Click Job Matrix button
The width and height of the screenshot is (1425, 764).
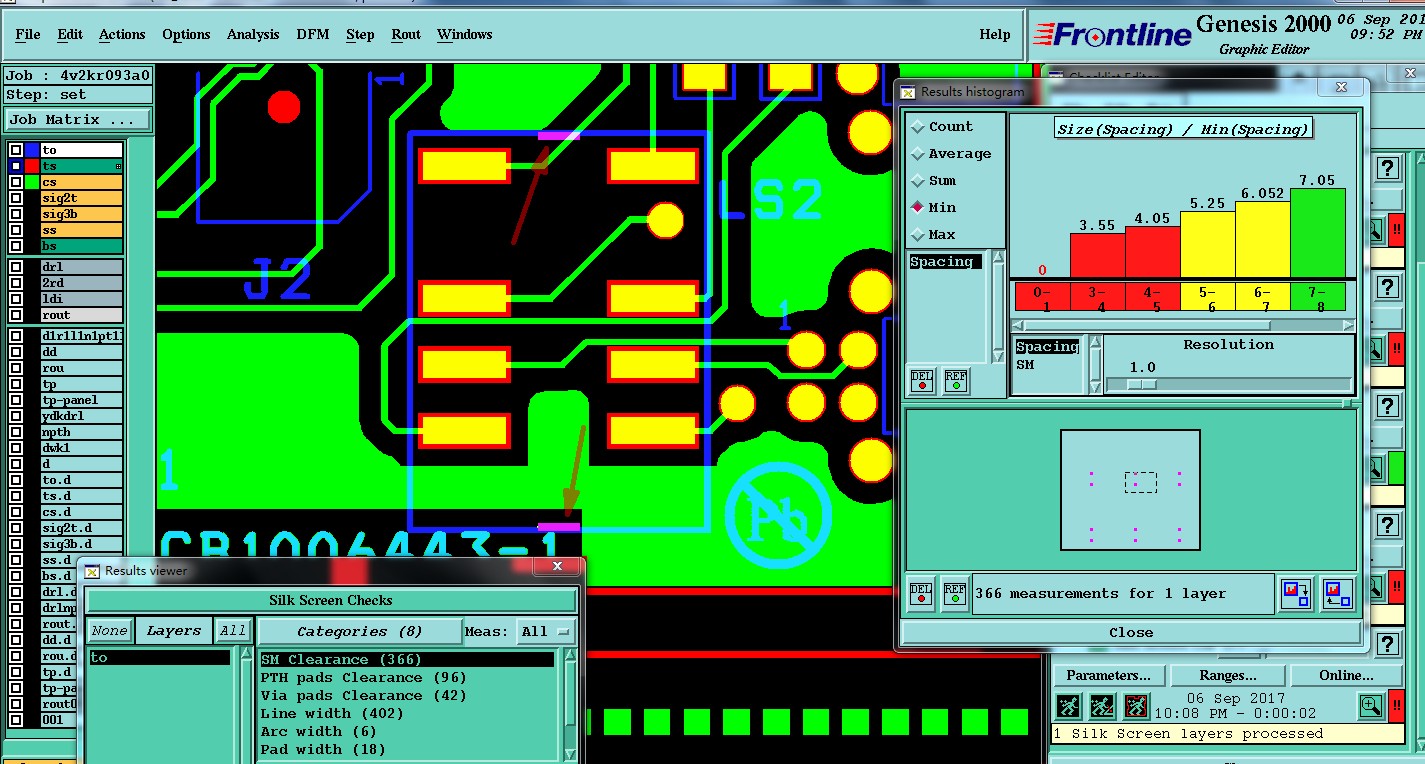click(77, 119)
